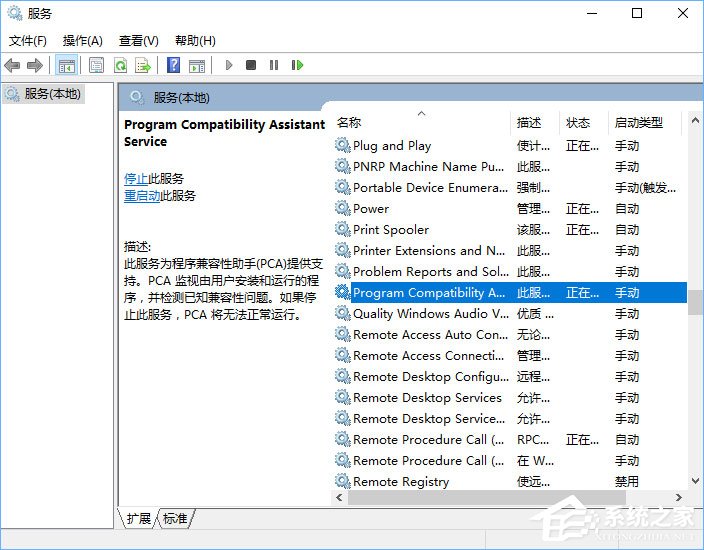Switch to the 扩展 tab
Screen dimensions: 704x550
[x=138, y=519]
